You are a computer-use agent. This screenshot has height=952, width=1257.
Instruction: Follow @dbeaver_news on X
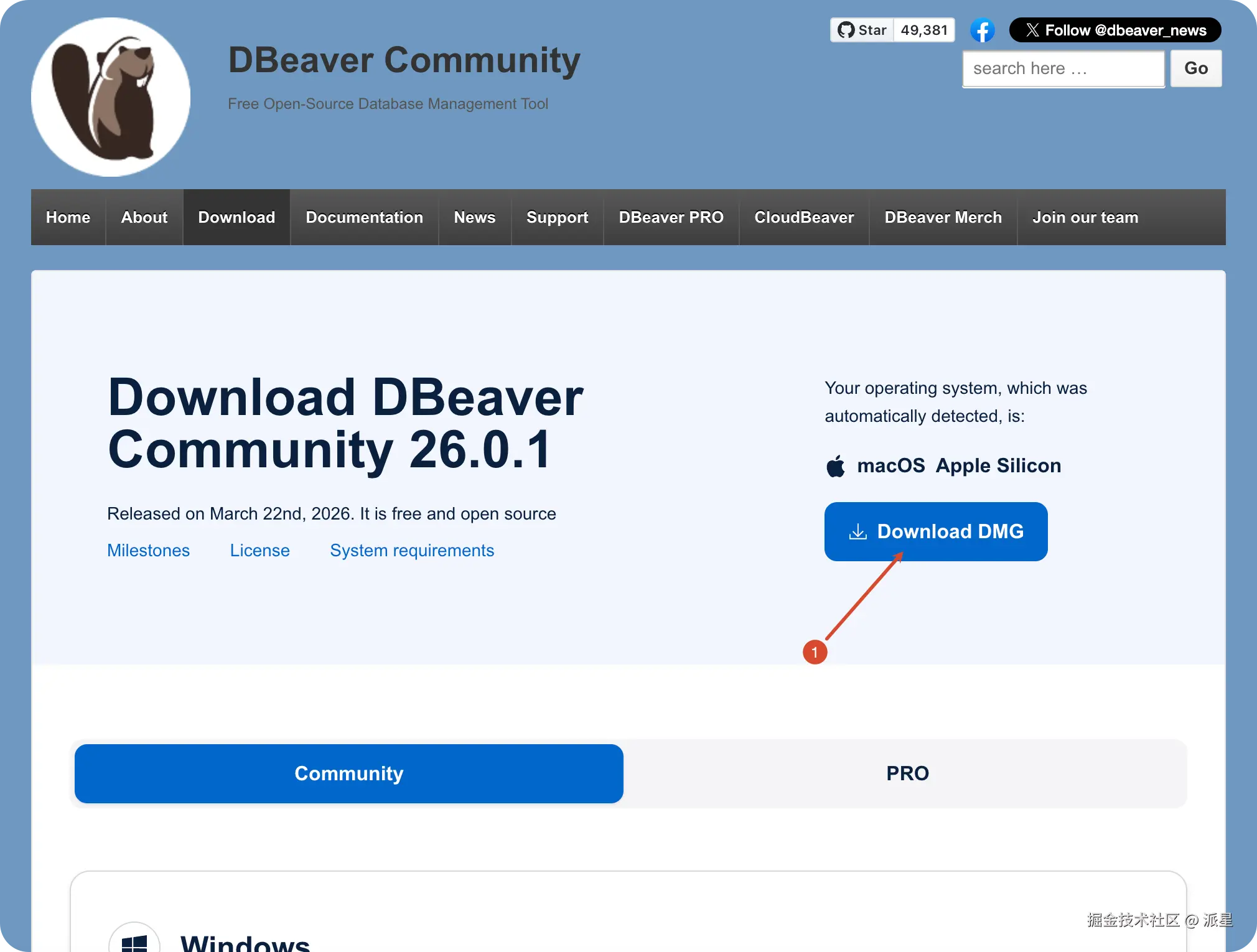pyautogui.click(x=1114, y=30)
